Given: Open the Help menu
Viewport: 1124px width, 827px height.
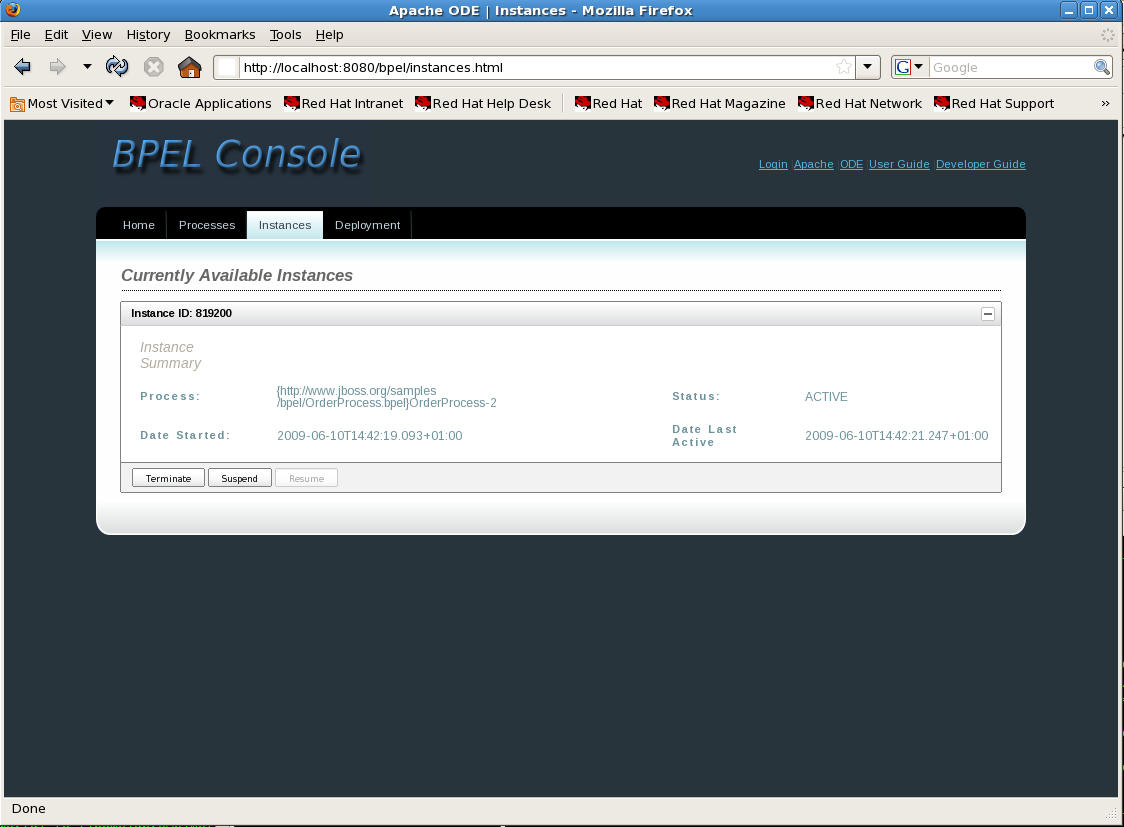Looking at the screenshot, I should click(x=330, y=34).
